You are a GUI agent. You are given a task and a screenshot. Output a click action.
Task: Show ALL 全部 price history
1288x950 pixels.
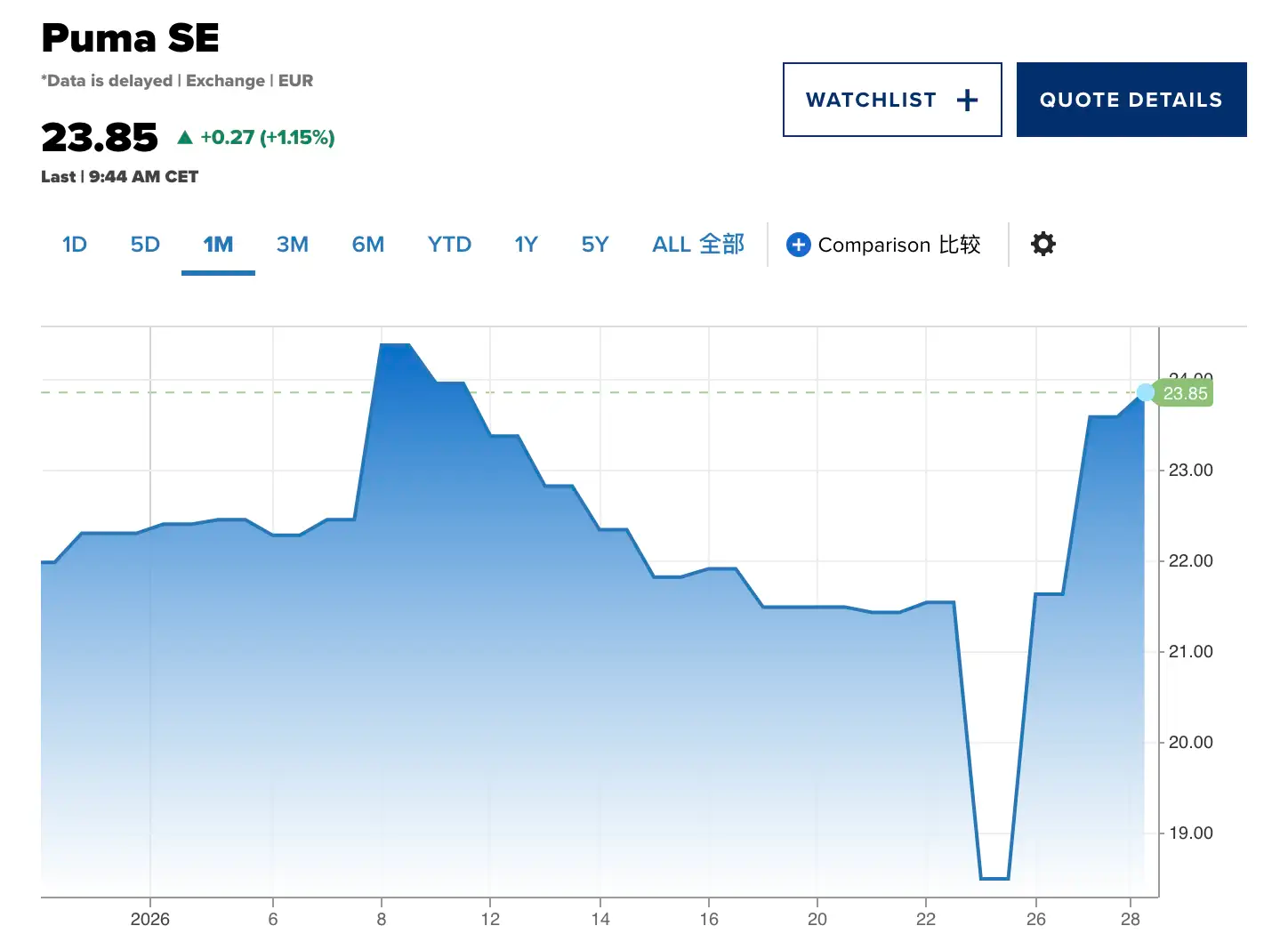tap(697, 245)
